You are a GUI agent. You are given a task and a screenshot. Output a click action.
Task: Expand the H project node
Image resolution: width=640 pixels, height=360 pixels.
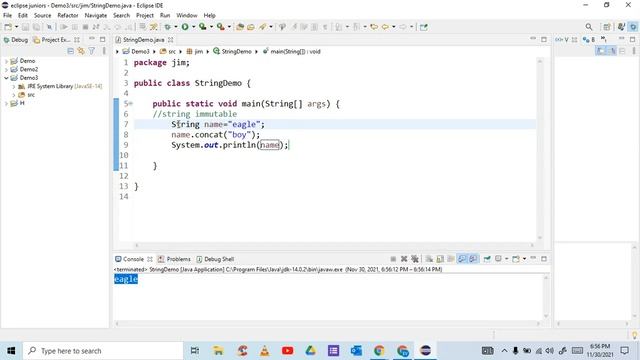pyautogui.click(x=6, y=103)
